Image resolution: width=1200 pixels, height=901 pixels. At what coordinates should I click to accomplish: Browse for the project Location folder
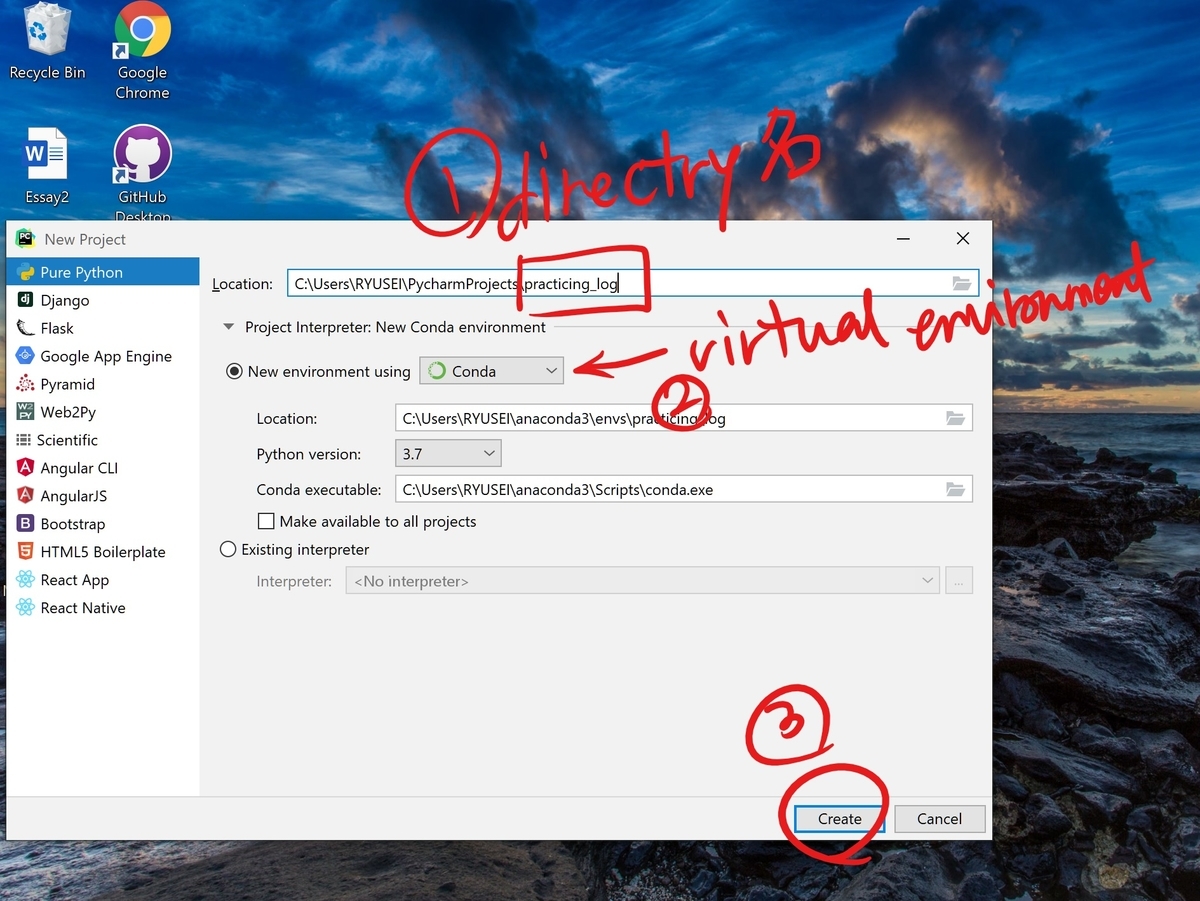coord(961,284)
